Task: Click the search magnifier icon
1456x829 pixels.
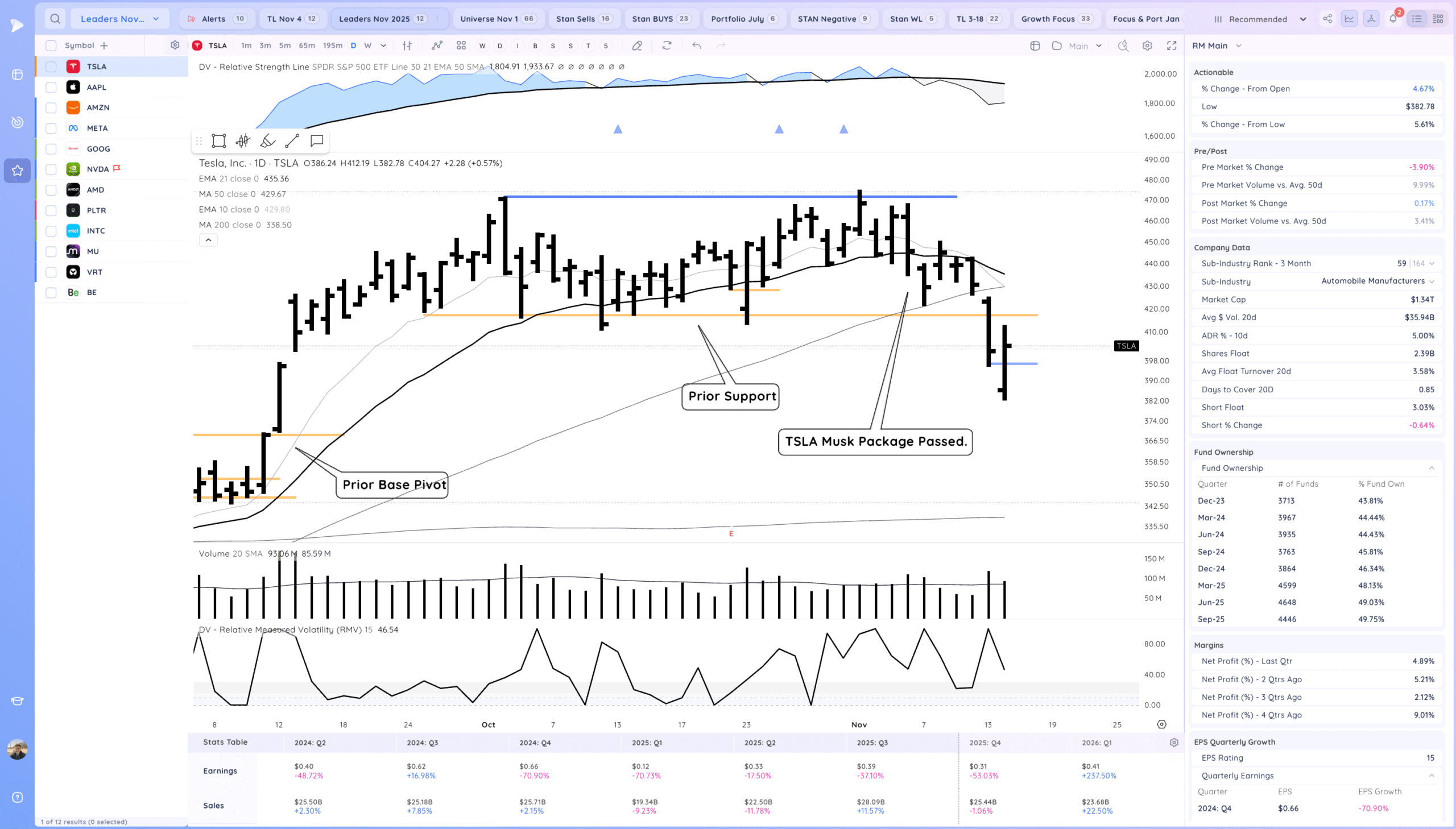Action: [55, 19]
